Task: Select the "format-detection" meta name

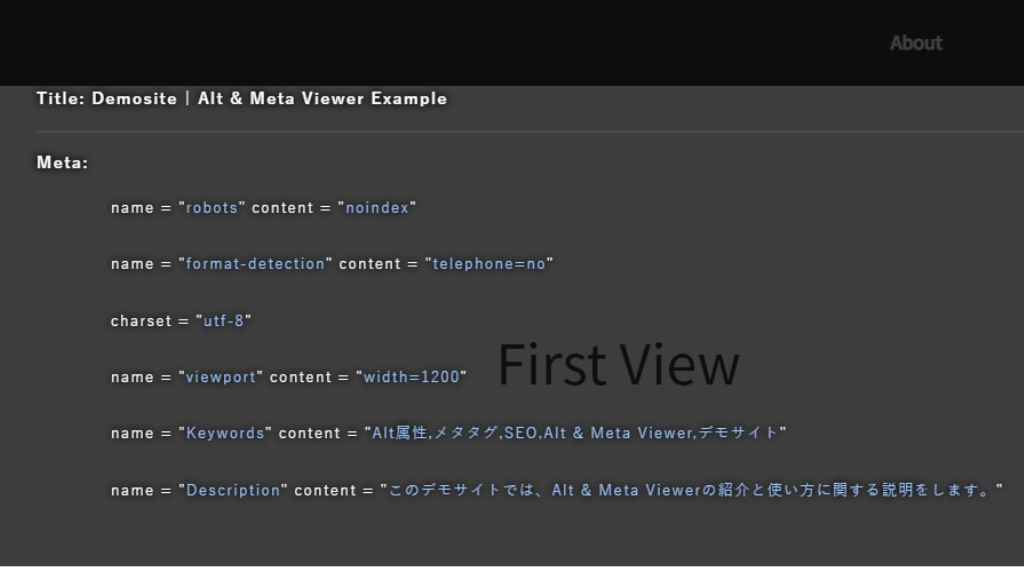Action: tap(256, 264)
